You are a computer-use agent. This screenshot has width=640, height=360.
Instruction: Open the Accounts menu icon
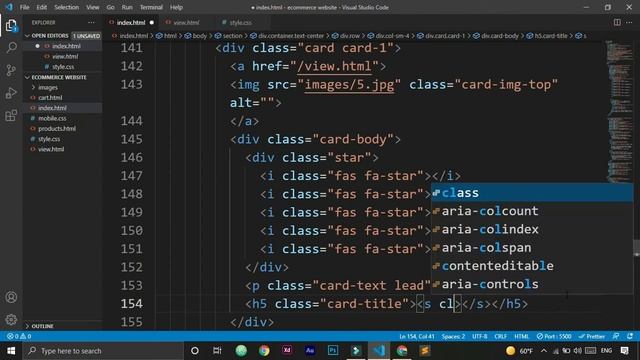[11, 297]
